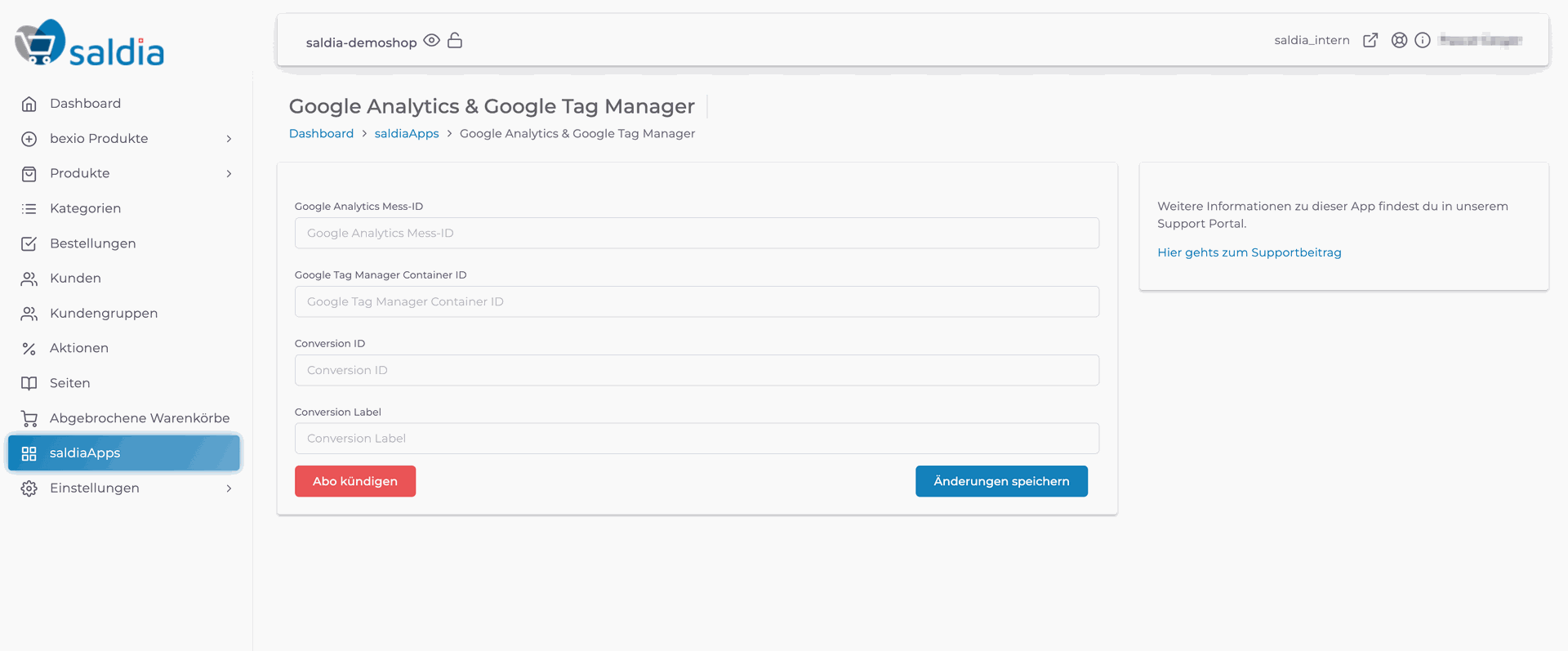Focus the Conversion Label input field

click(x=697, y=439)
